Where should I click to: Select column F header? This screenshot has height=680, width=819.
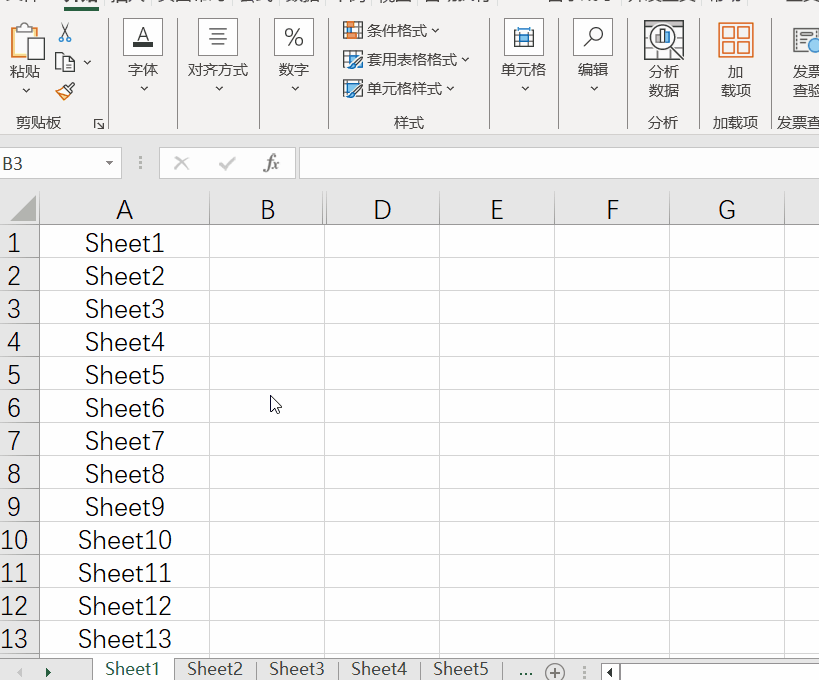point(612,209)
